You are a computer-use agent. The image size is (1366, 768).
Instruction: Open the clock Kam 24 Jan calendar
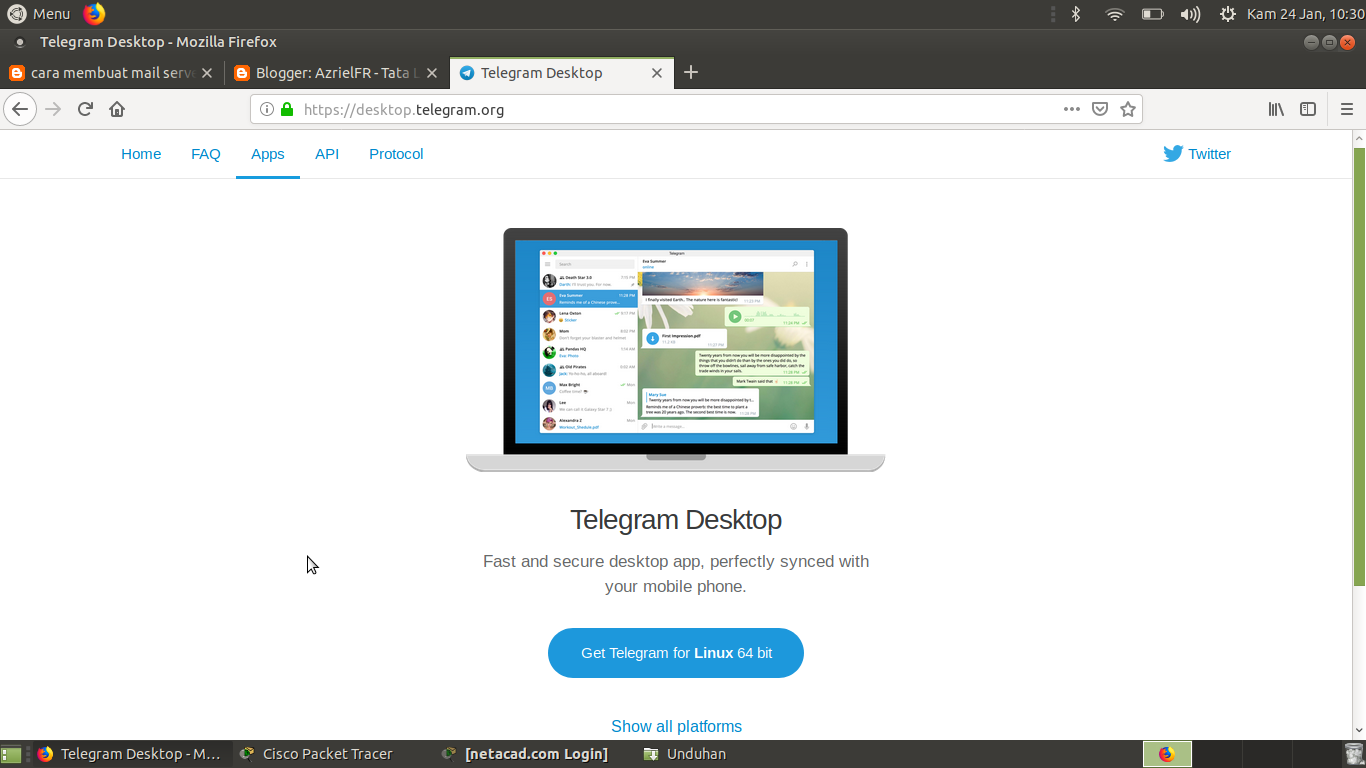click(1305, 14)
